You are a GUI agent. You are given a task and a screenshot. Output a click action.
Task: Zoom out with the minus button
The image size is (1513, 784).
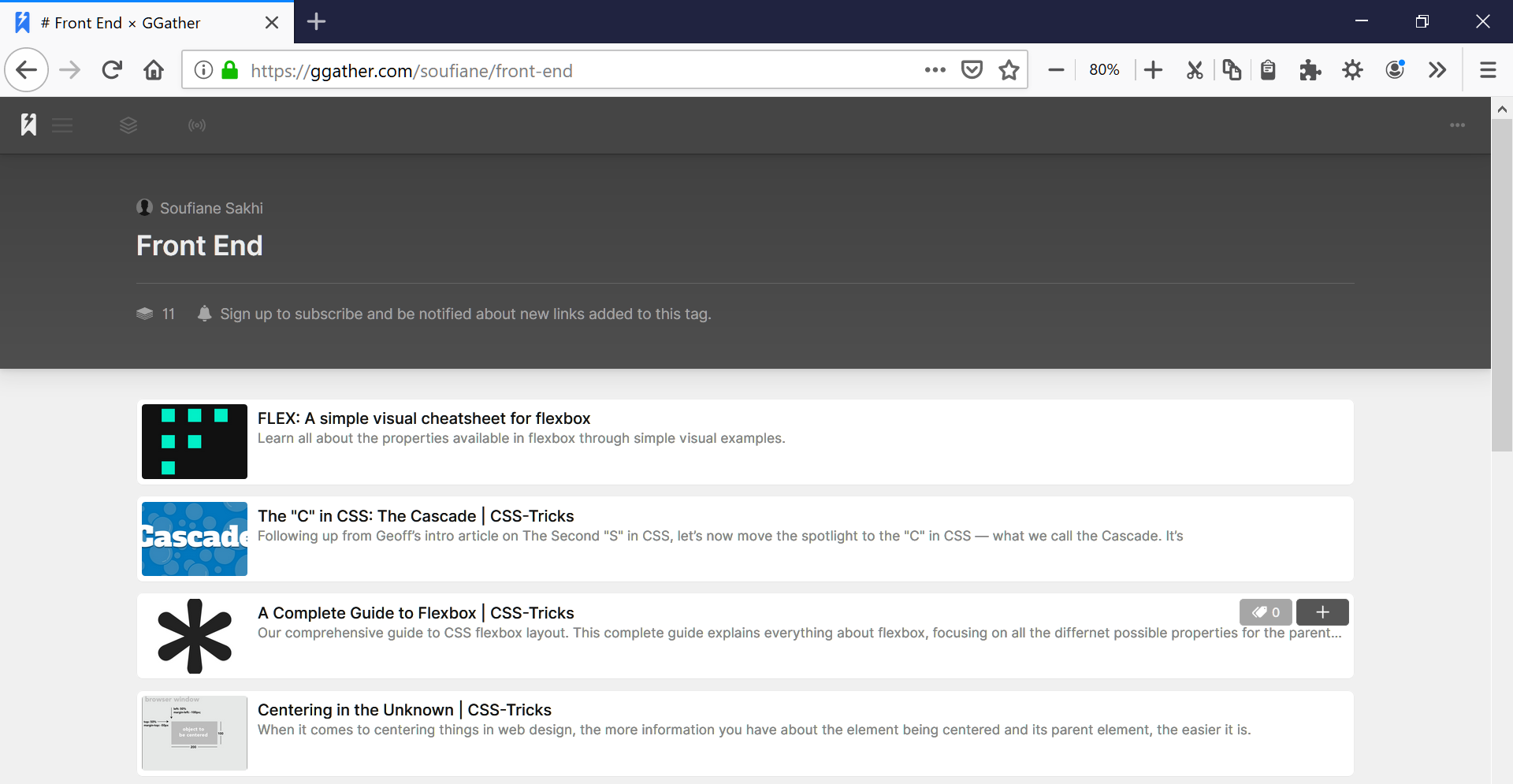pyautogui.click(x=1056, y=70)
